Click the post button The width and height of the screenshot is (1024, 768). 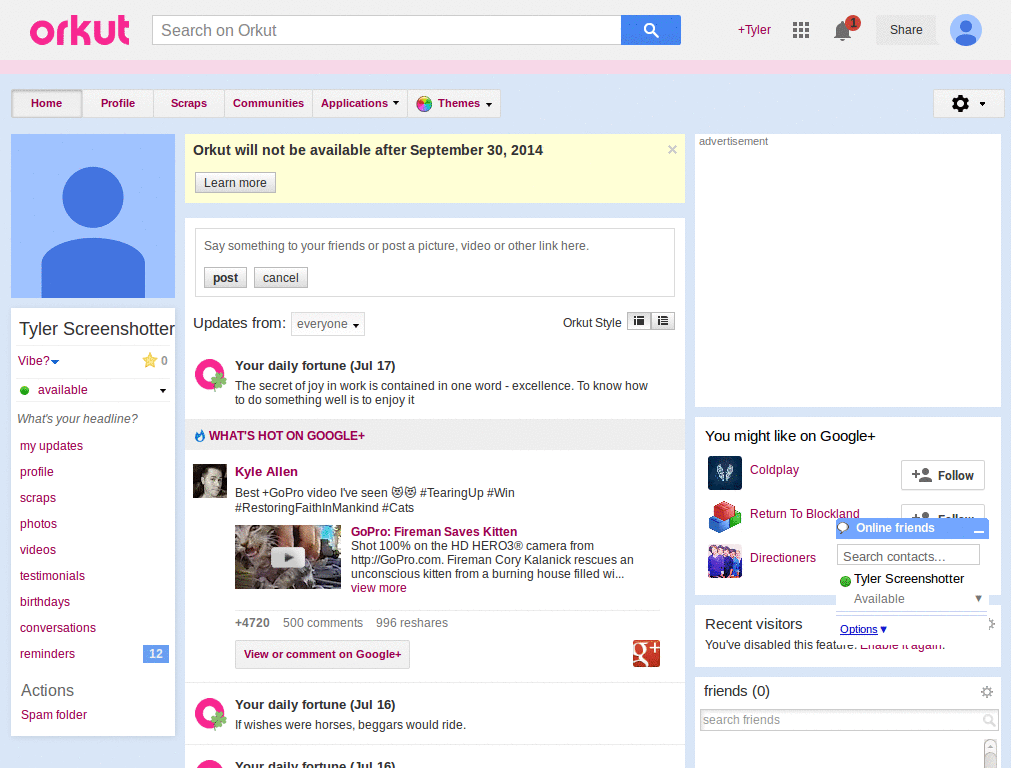click(x=225, y=278)
